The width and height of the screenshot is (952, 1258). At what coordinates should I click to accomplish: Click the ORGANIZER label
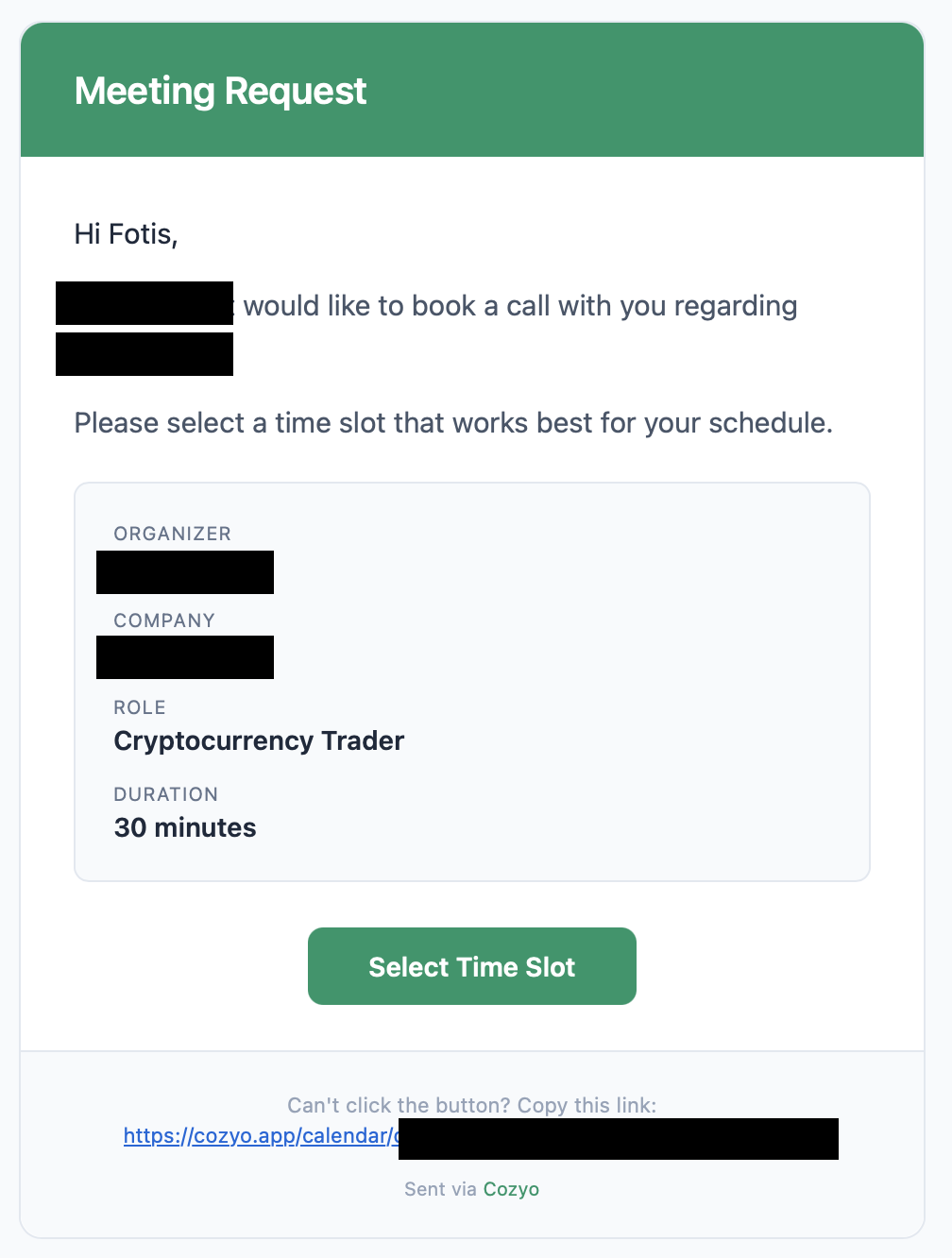point(172,534)
